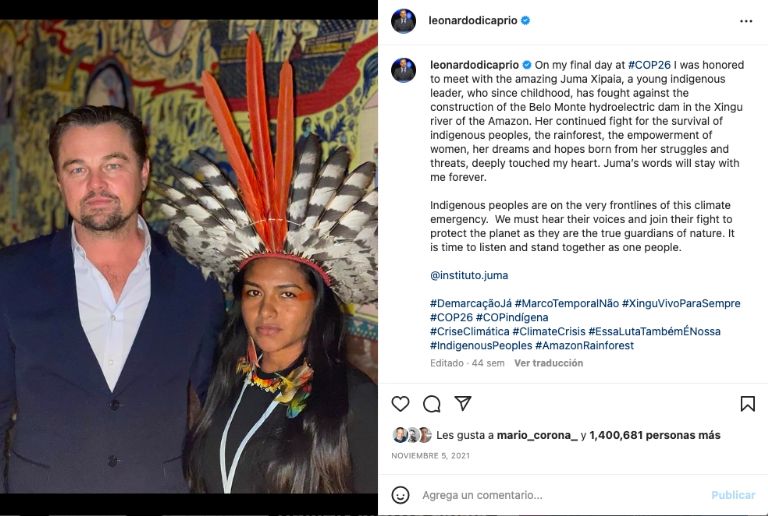Open the #DemarcaçãoJá hashtag

[x=470, y=303]
